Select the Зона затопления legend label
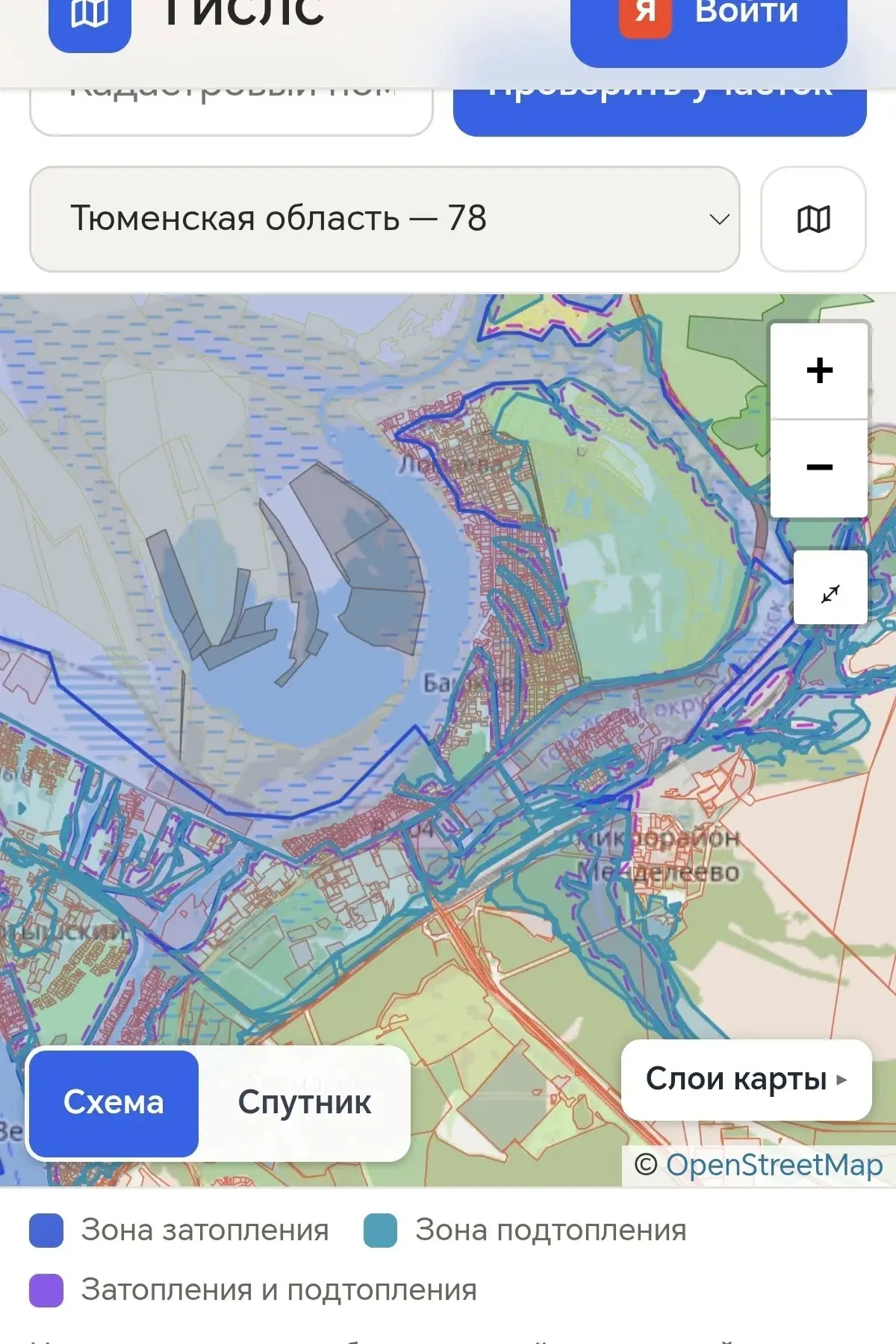The height and width of the screenshot is (1344, 896). 205,1231
